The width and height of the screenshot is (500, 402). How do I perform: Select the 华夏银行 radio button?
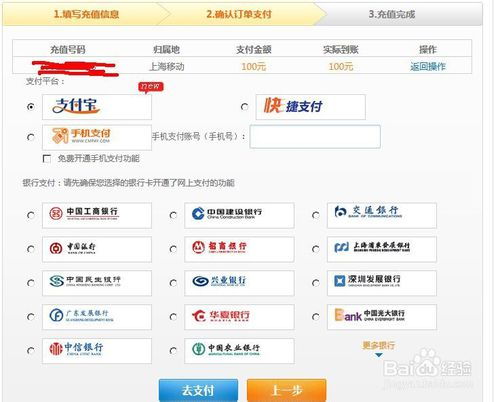tap(173, 317)
